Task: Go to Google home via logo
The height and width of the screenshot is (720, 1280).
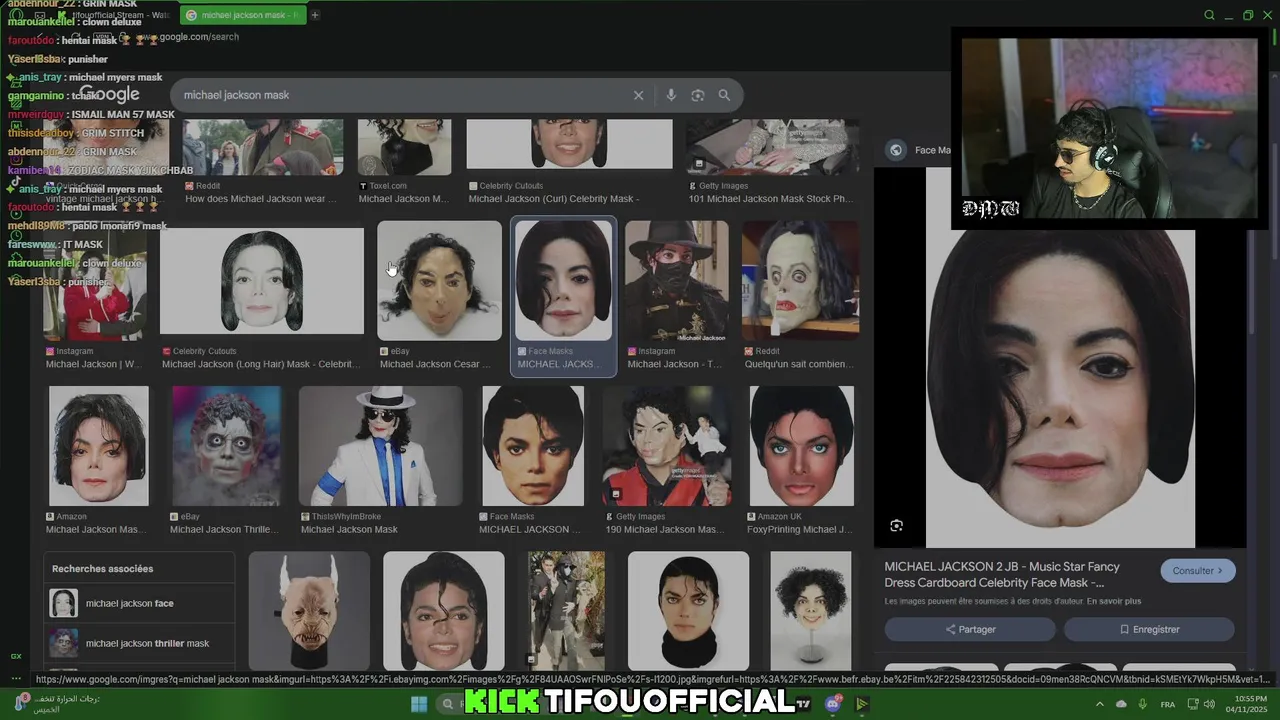Action: coord(108,94)
